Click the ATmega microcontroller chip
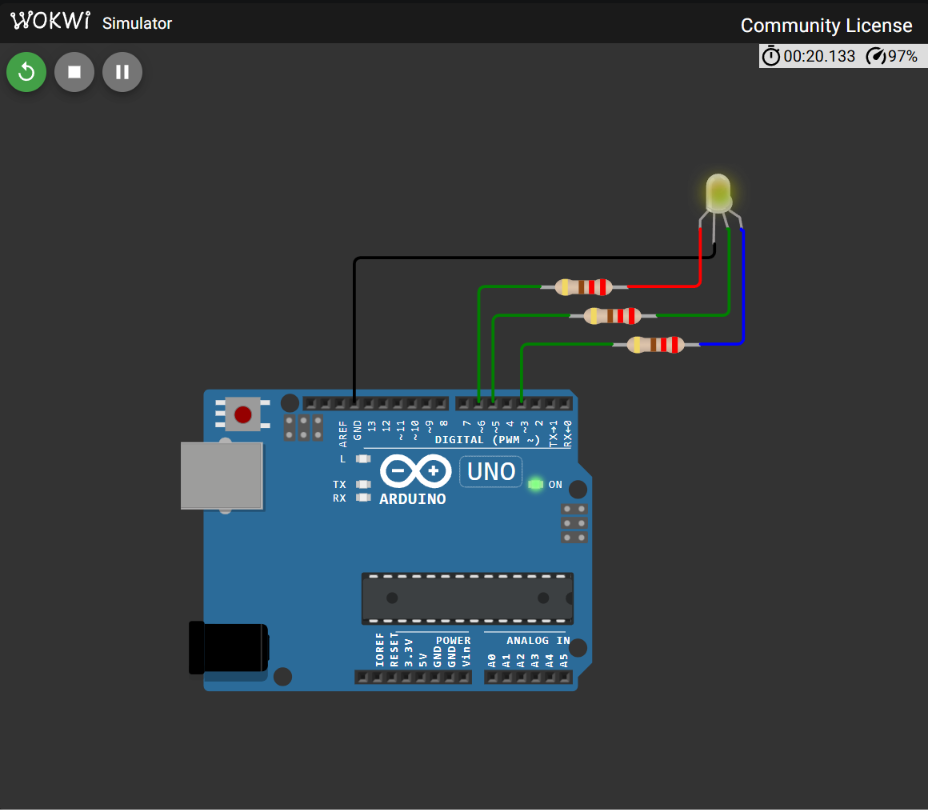928x810 pixels. click(x=468, y=598)
